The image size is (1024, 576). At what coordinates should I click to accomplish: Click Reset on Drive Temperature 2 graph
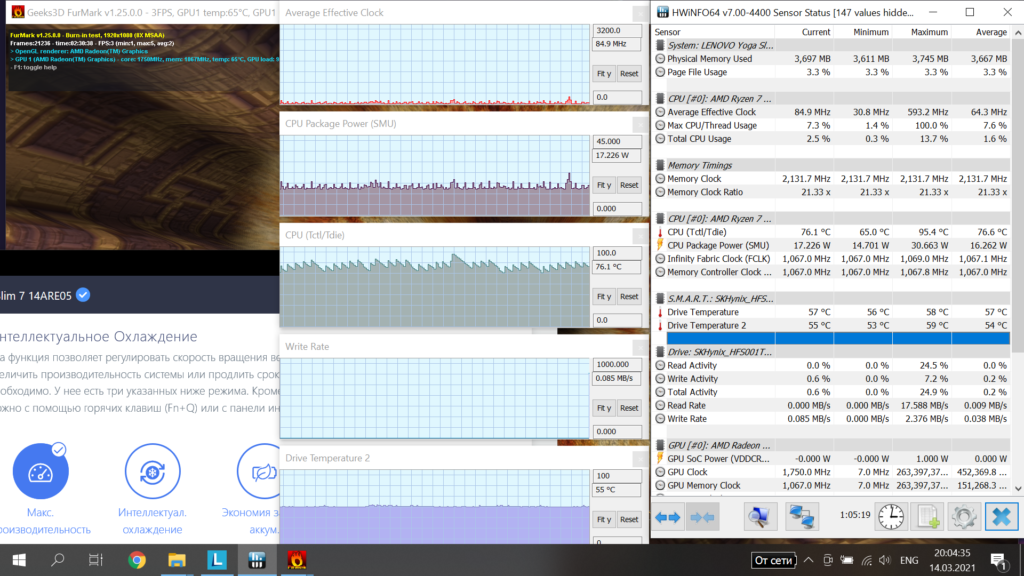click(x=629, y=520)
